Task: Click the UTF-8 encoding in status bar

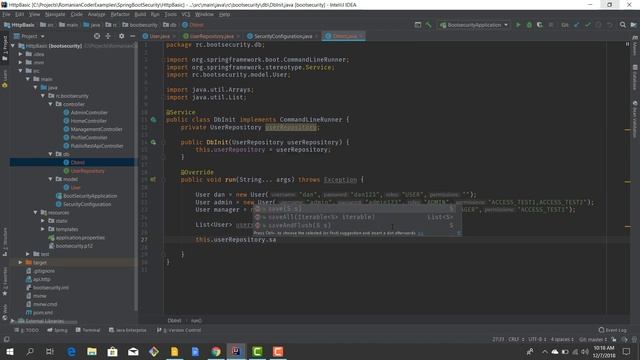Action: pyautogui.click(x=536, y=339)
